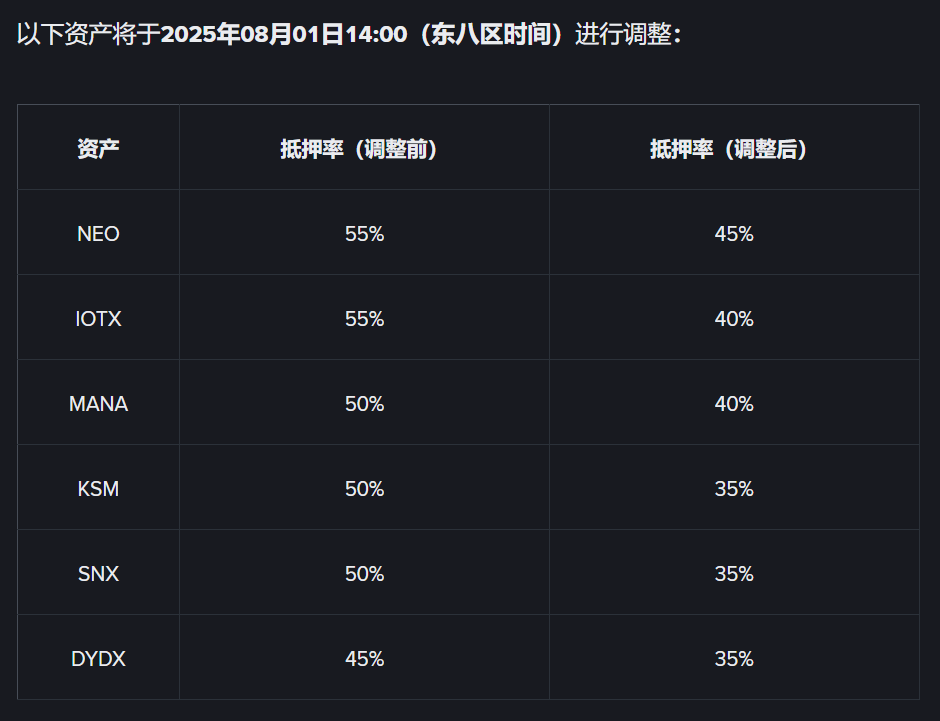Click the DYDX asset cell

(98, 659)
